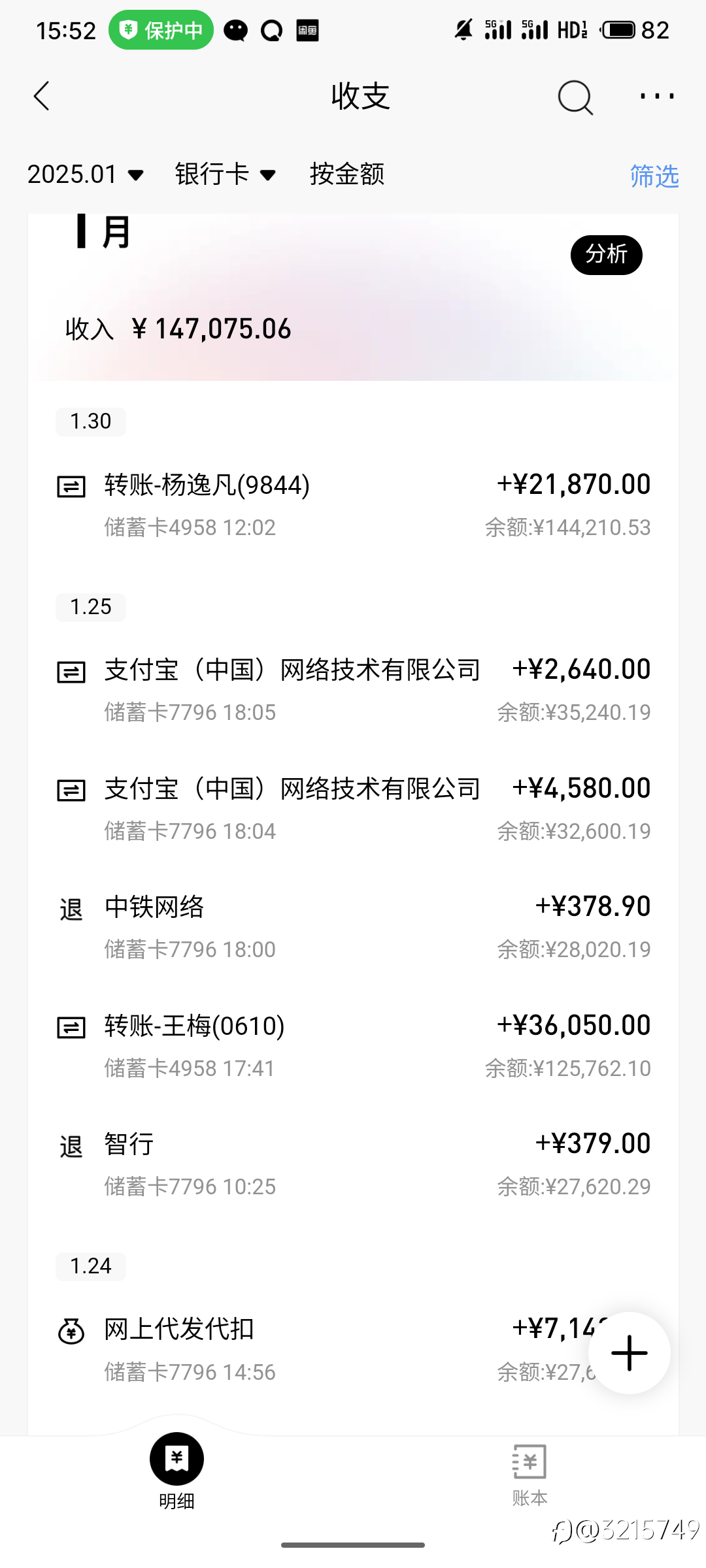The image size is (706, 1568).
Task: Tap the 账本 ledger icon
Action: tap(529, 1462)
